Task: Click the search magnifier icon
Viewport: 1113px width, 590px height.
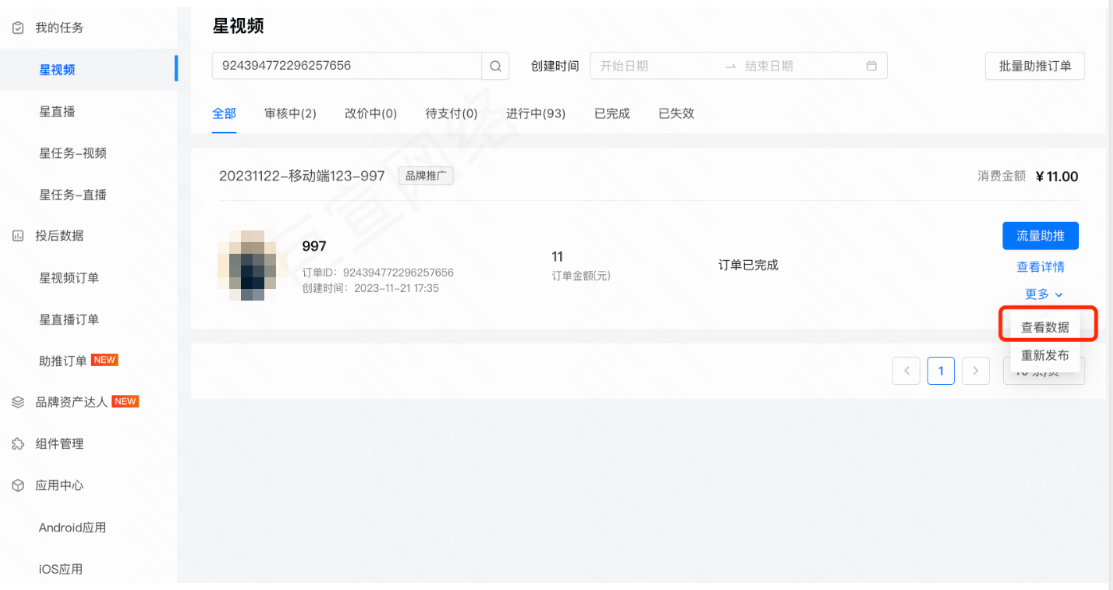Action: tap(495, 66)
